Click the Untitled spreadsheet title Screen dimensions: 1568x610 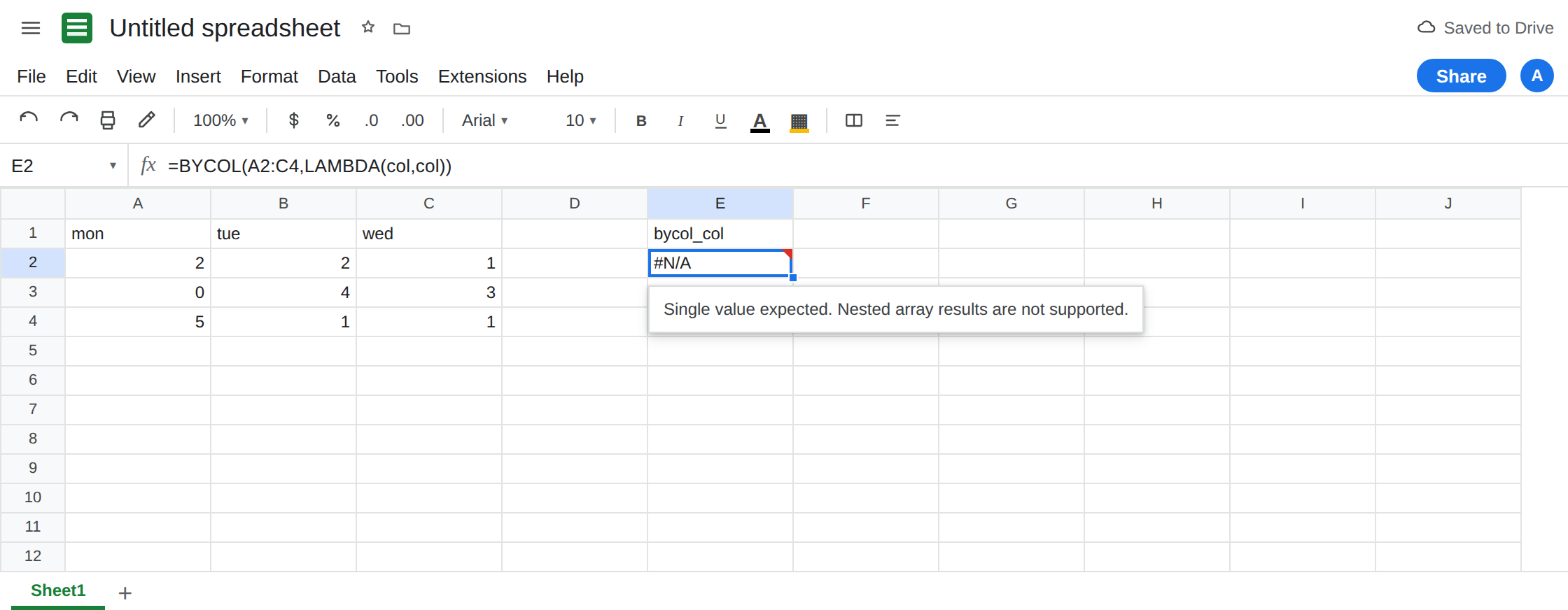point(225,28)
